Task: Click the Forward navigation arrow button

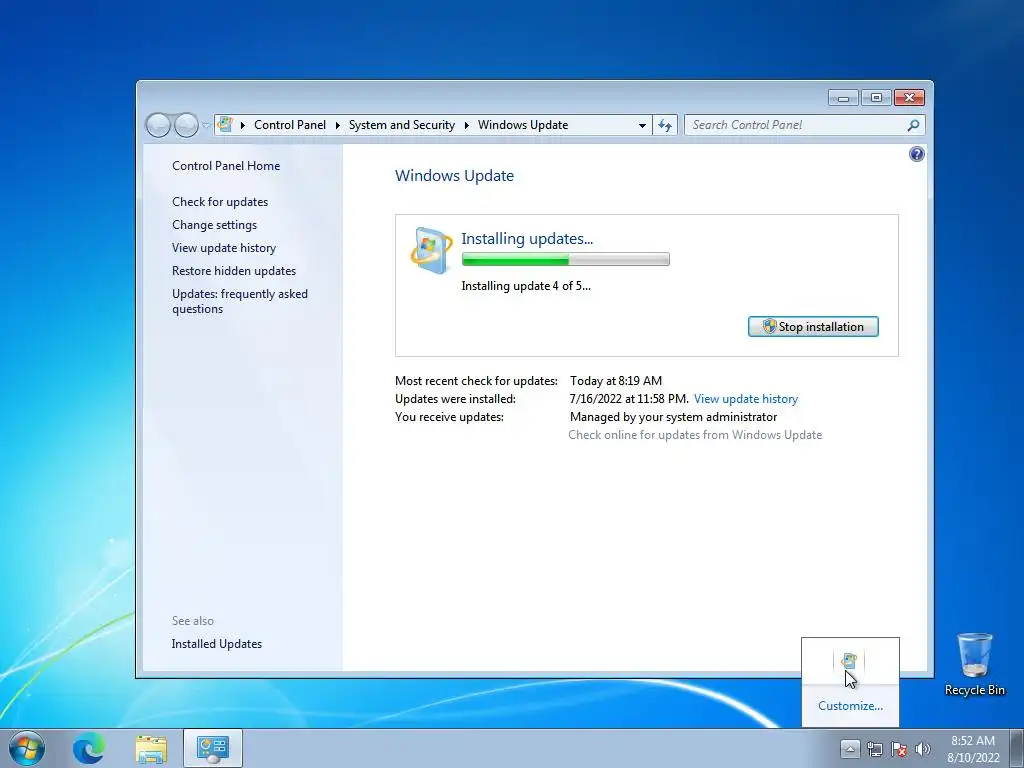Action: (x=186, y=125)
